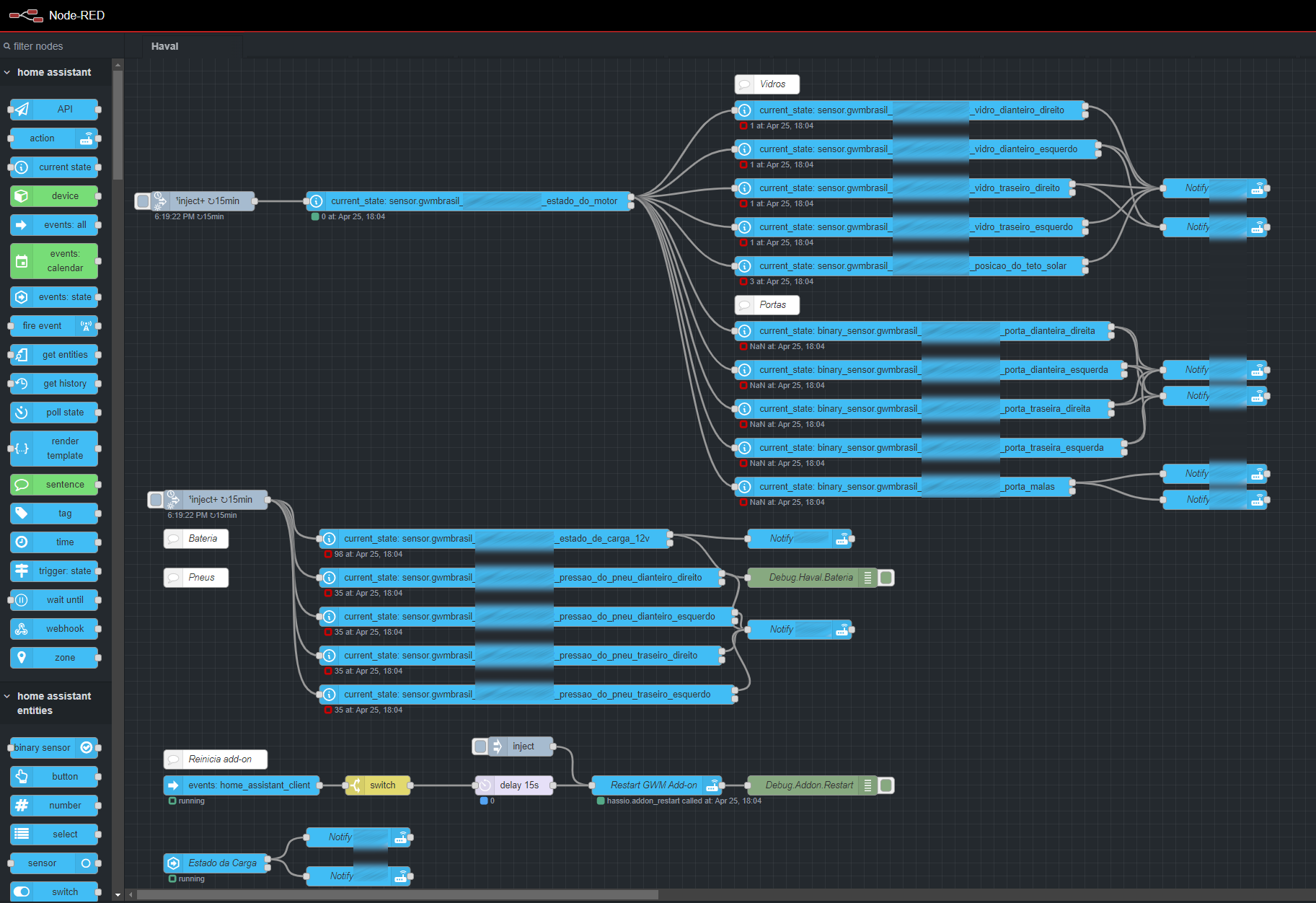Collapse the home assistant entities palette category
Viewport: 1316px width, 903px height.
click(x=7, y=696)
